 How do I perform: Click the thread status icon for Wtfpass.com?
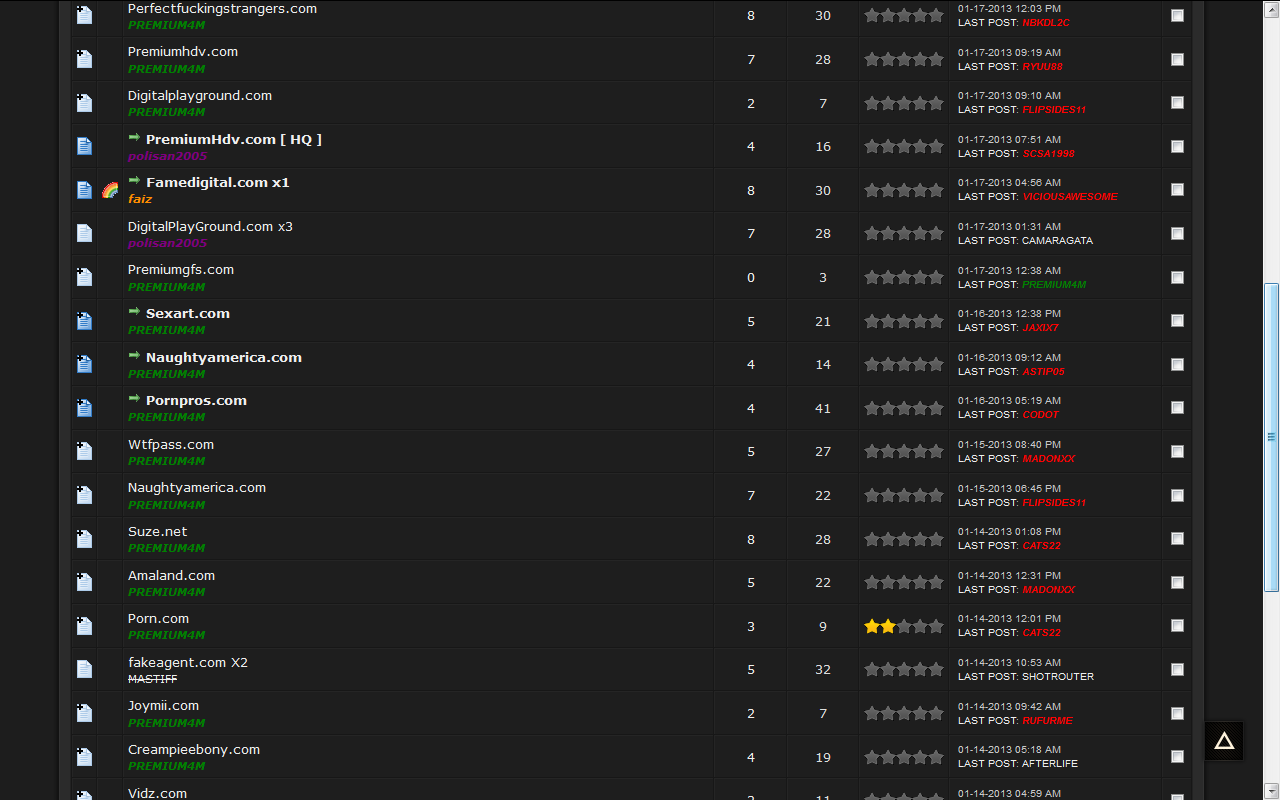tap(84, 452)
